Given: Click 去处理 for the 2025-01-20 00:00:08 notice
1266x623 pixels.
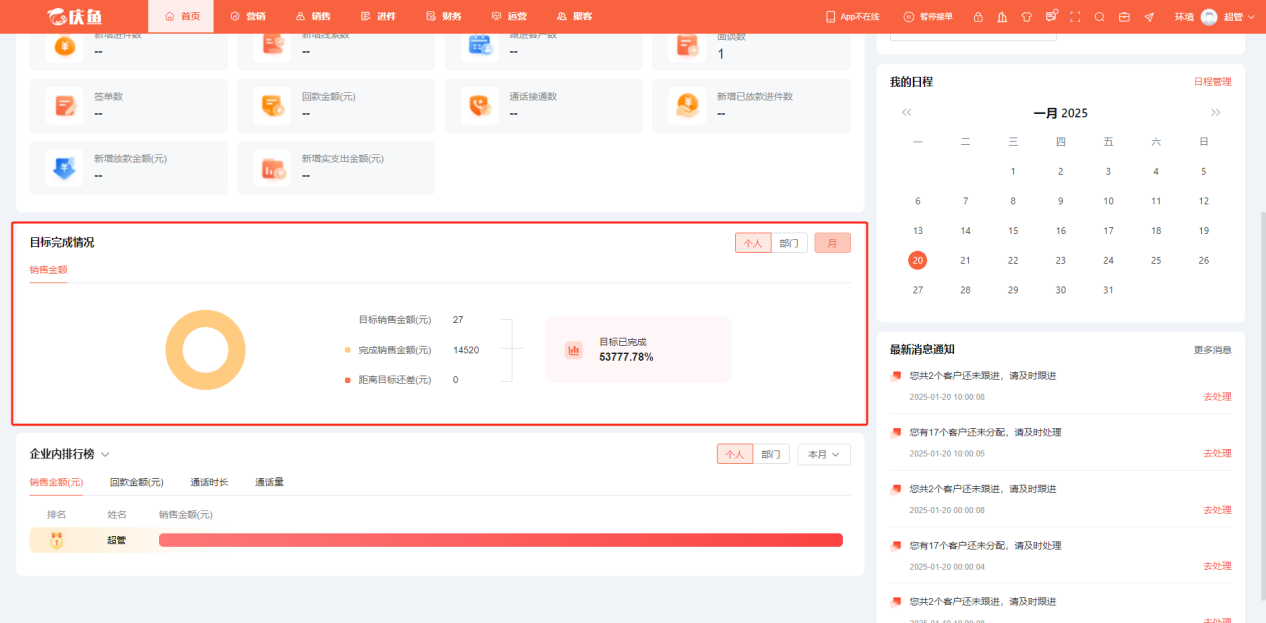Looking at the screenshot, I should [x=1217, y=510].
